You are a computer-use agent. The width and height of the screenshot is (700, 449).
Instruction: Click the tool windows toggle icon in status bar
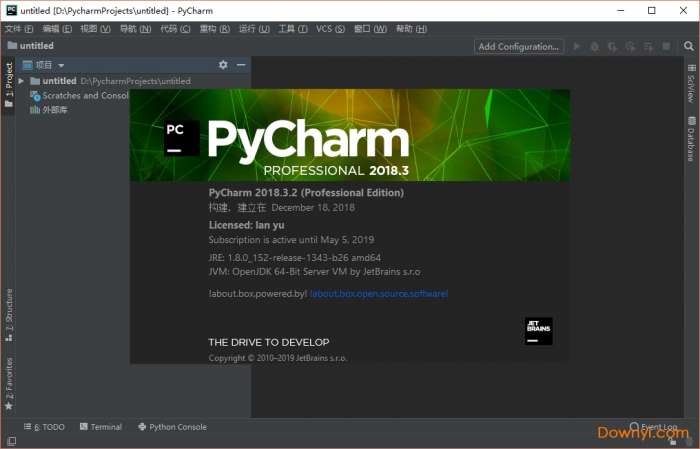coord(12,441)
